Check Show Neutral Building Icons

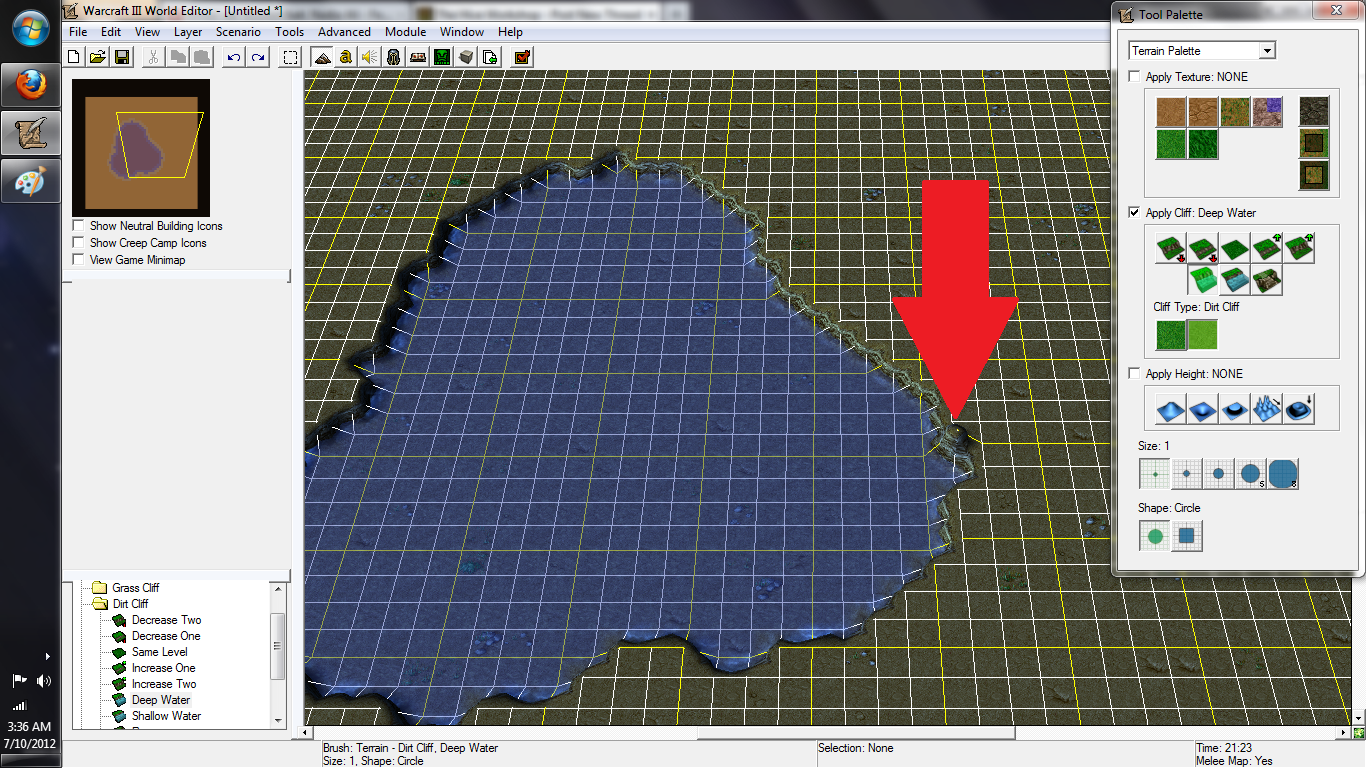(x=78, y=226)
